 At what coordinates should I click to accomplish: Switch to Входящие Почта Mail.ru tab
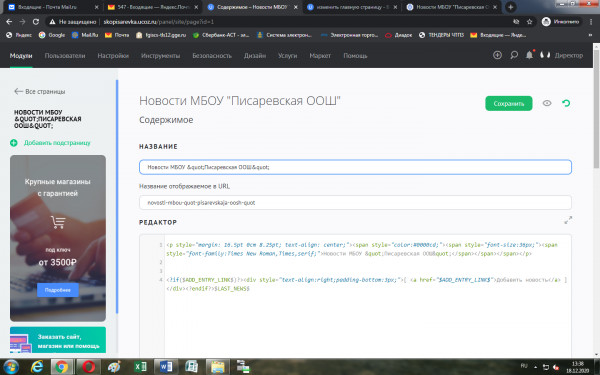54,7
